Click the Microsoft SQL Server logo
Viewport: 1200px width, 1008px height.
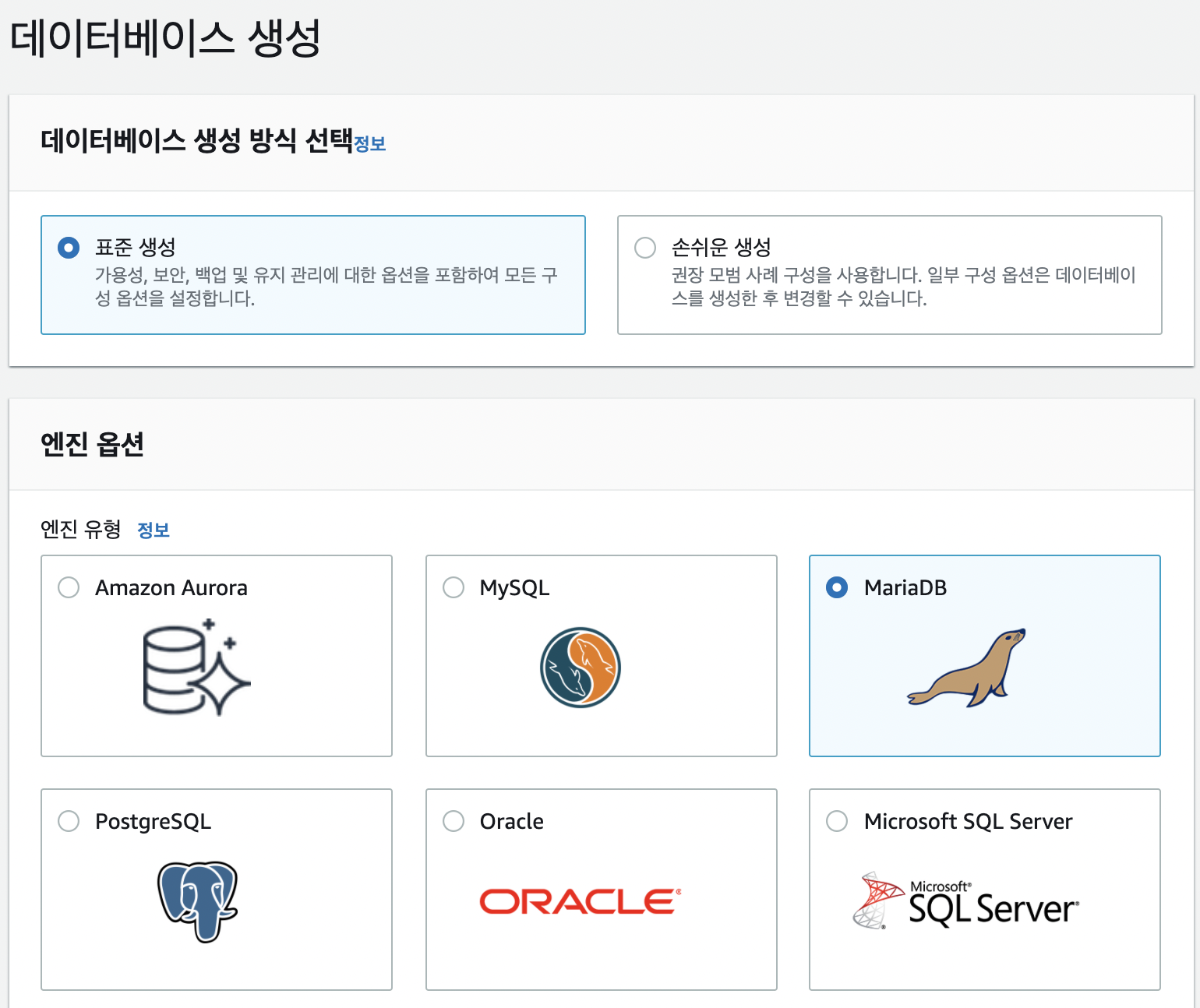click(x=966, y=901)
